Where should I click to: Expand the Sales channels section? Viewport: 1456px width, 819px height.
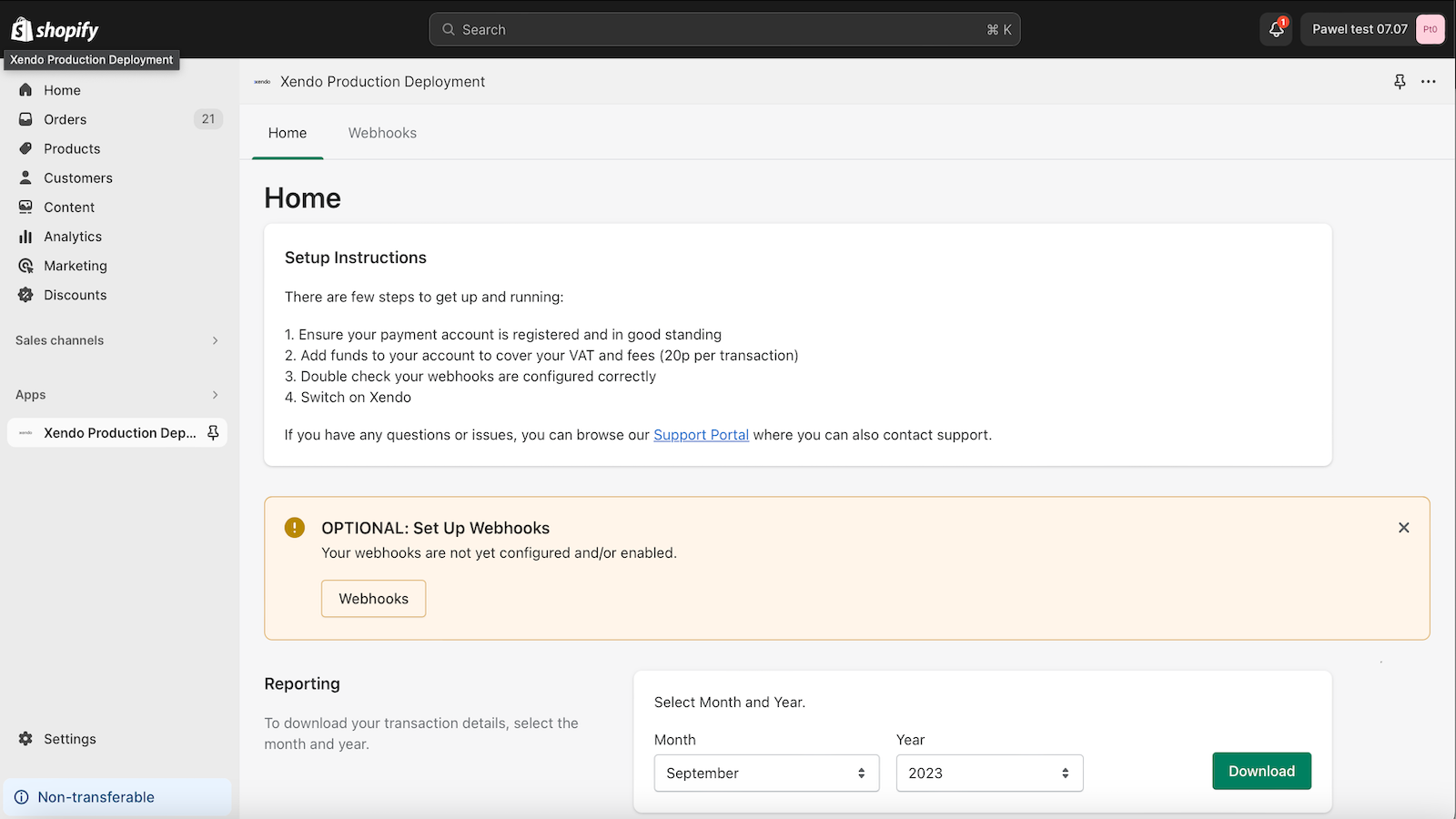tap(117, 340)
